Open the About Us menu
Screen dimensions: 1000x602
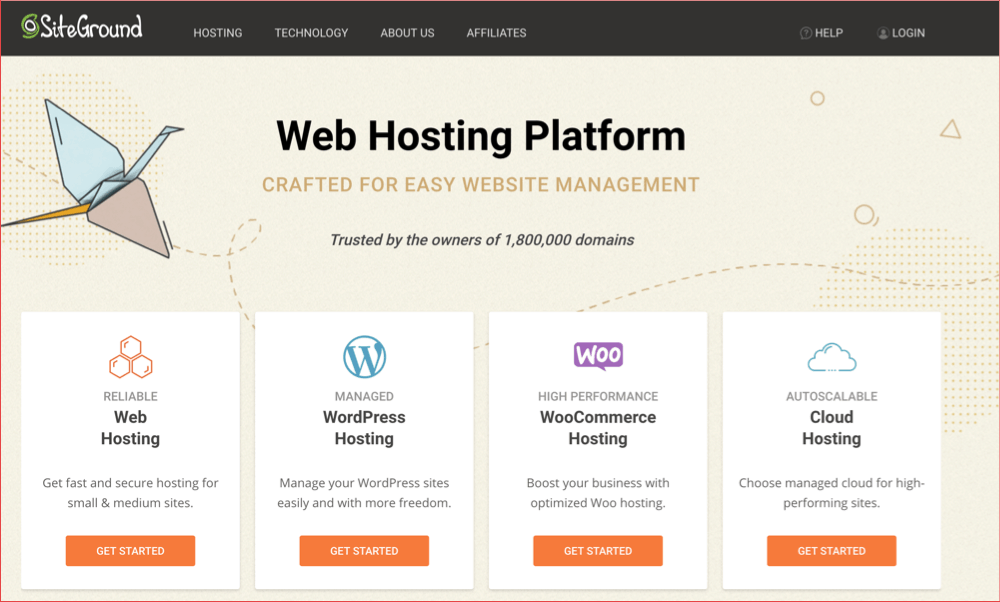coord(407,33)
